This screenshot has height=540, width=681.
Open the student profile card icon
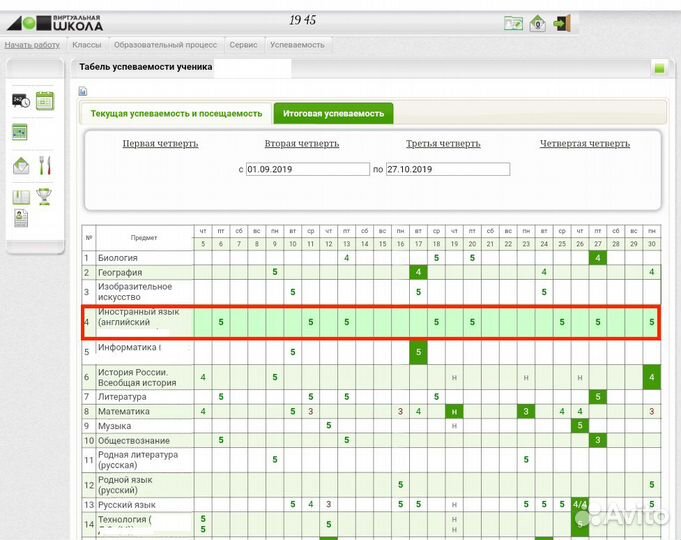(x=20, y=218)
